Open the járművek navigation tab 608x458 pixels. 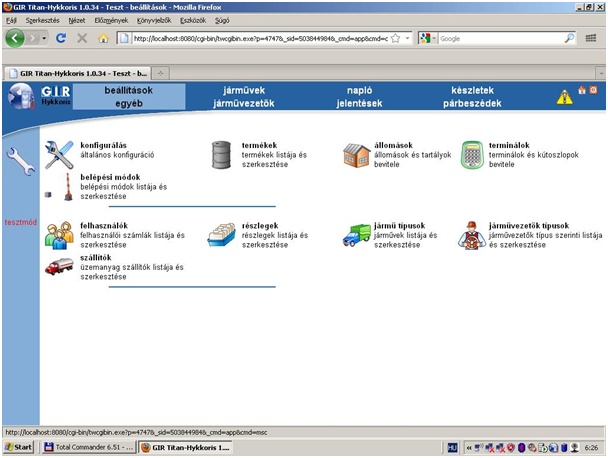tap(244, 90)
